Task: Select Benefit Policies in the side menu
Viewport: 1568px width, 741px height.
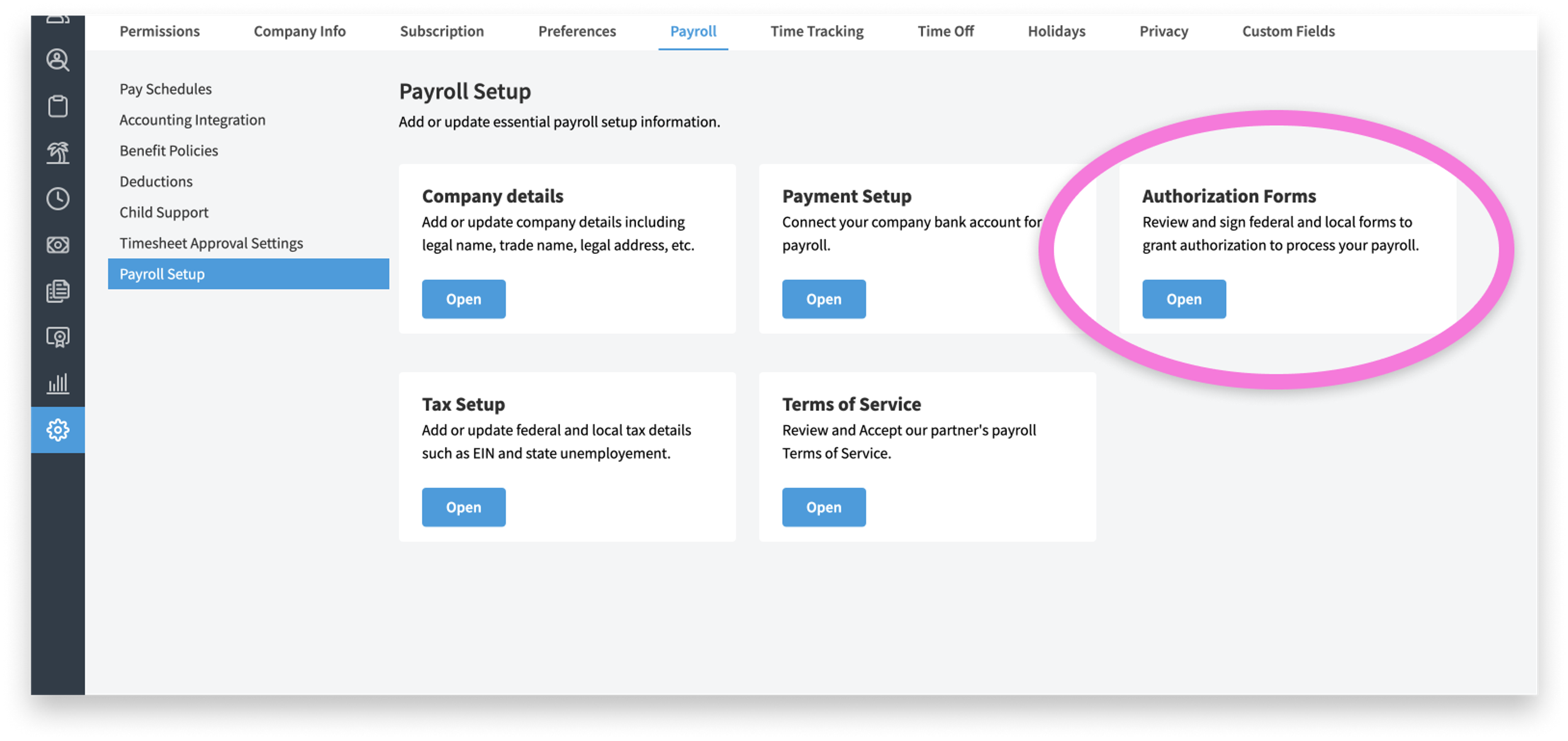Action: pyautogui.click(x=169, y=150)
